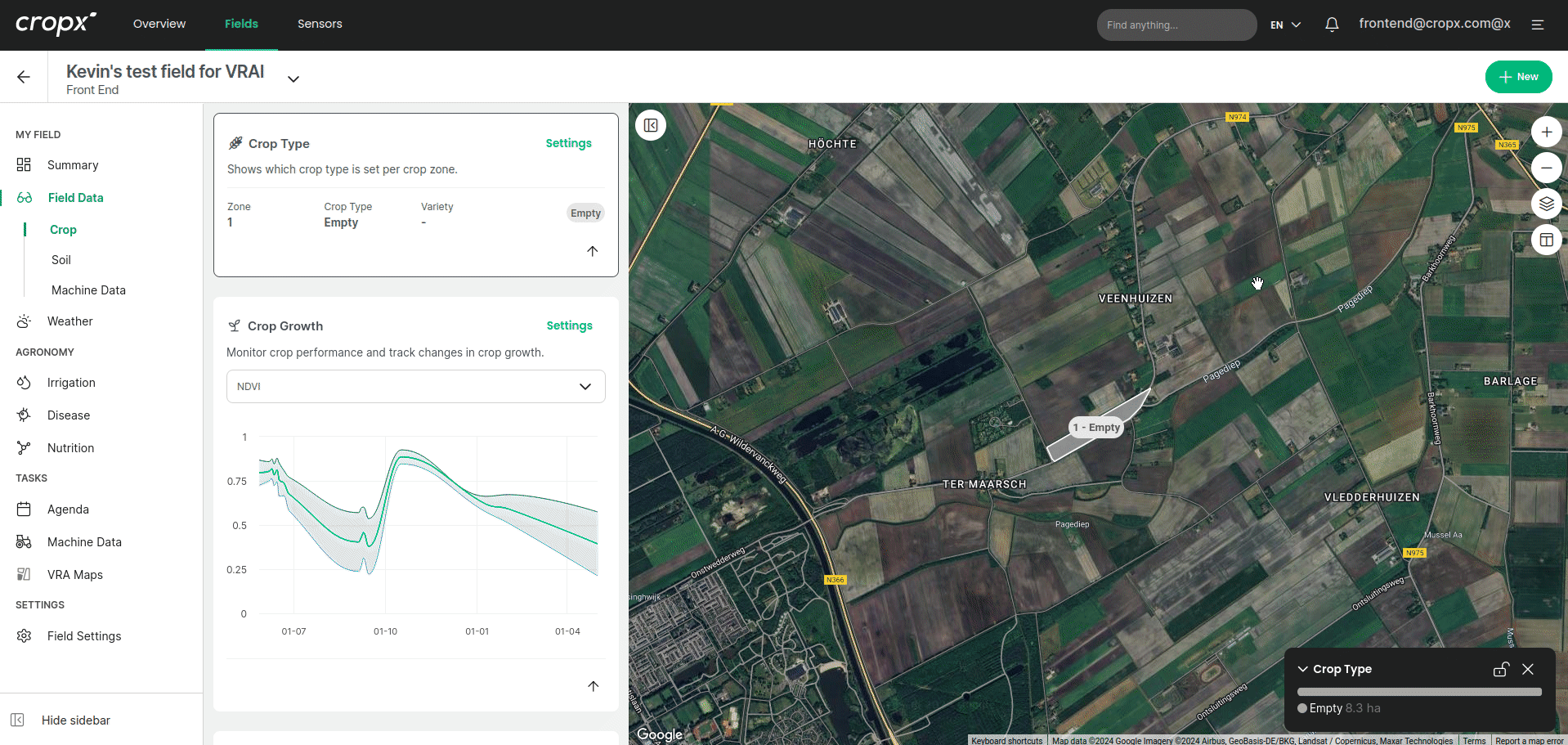Open the Overview tab
Screen dimensions: 1568x745
coord(159,24)
